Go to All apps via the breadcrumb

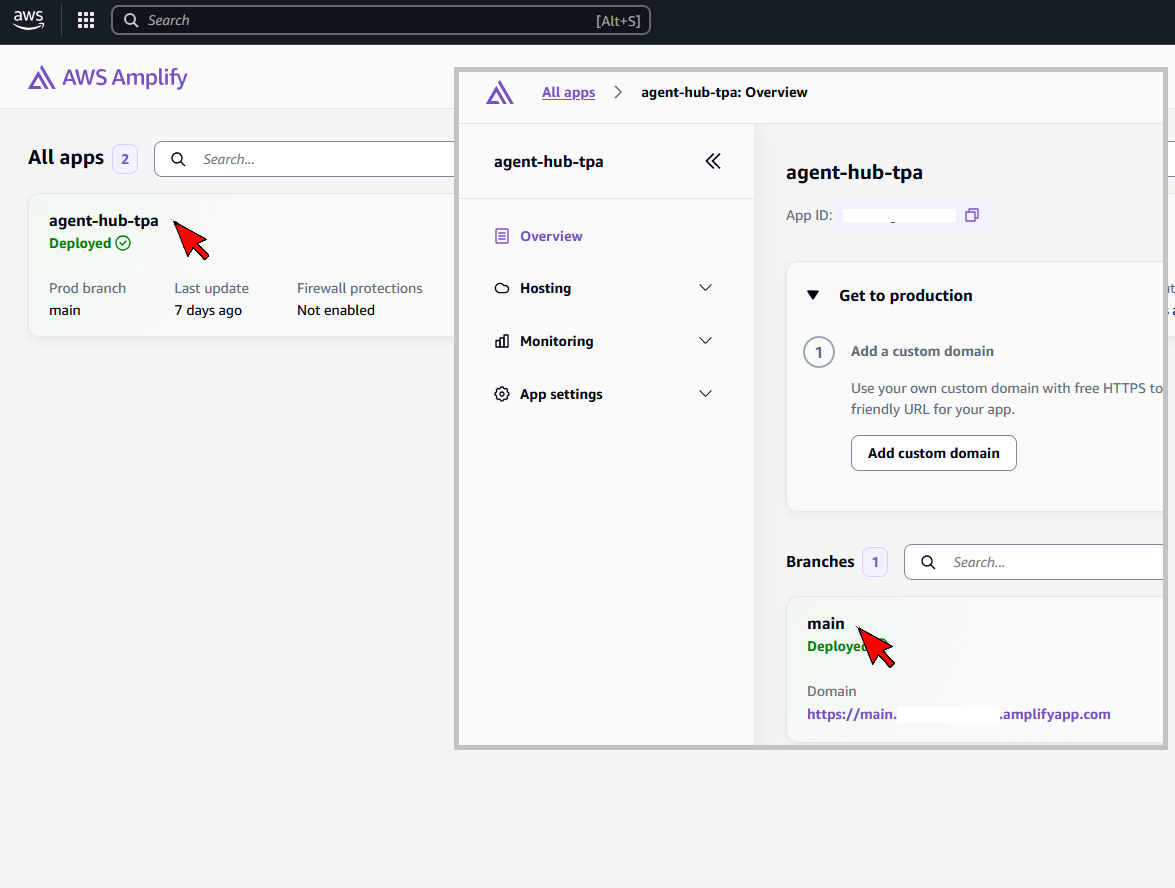568,93
